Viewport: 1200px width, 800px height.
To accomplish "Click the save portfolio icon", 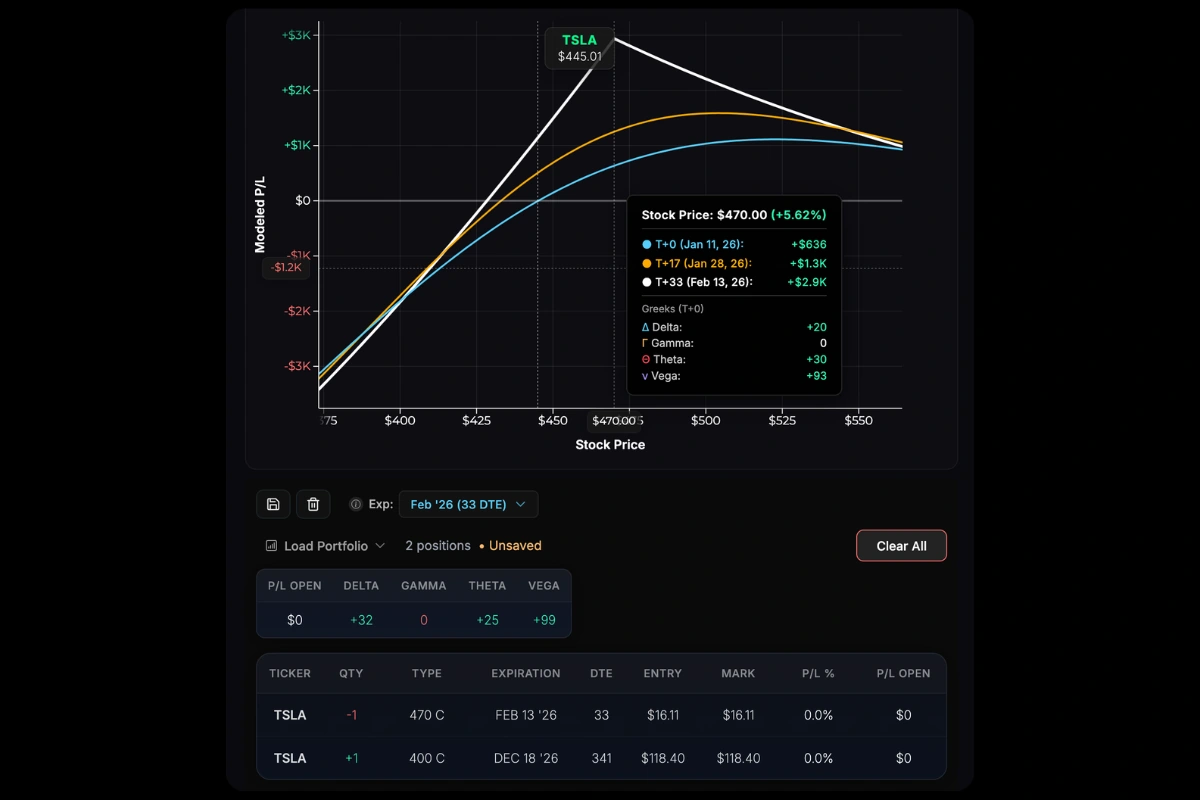I will (273, 504).
